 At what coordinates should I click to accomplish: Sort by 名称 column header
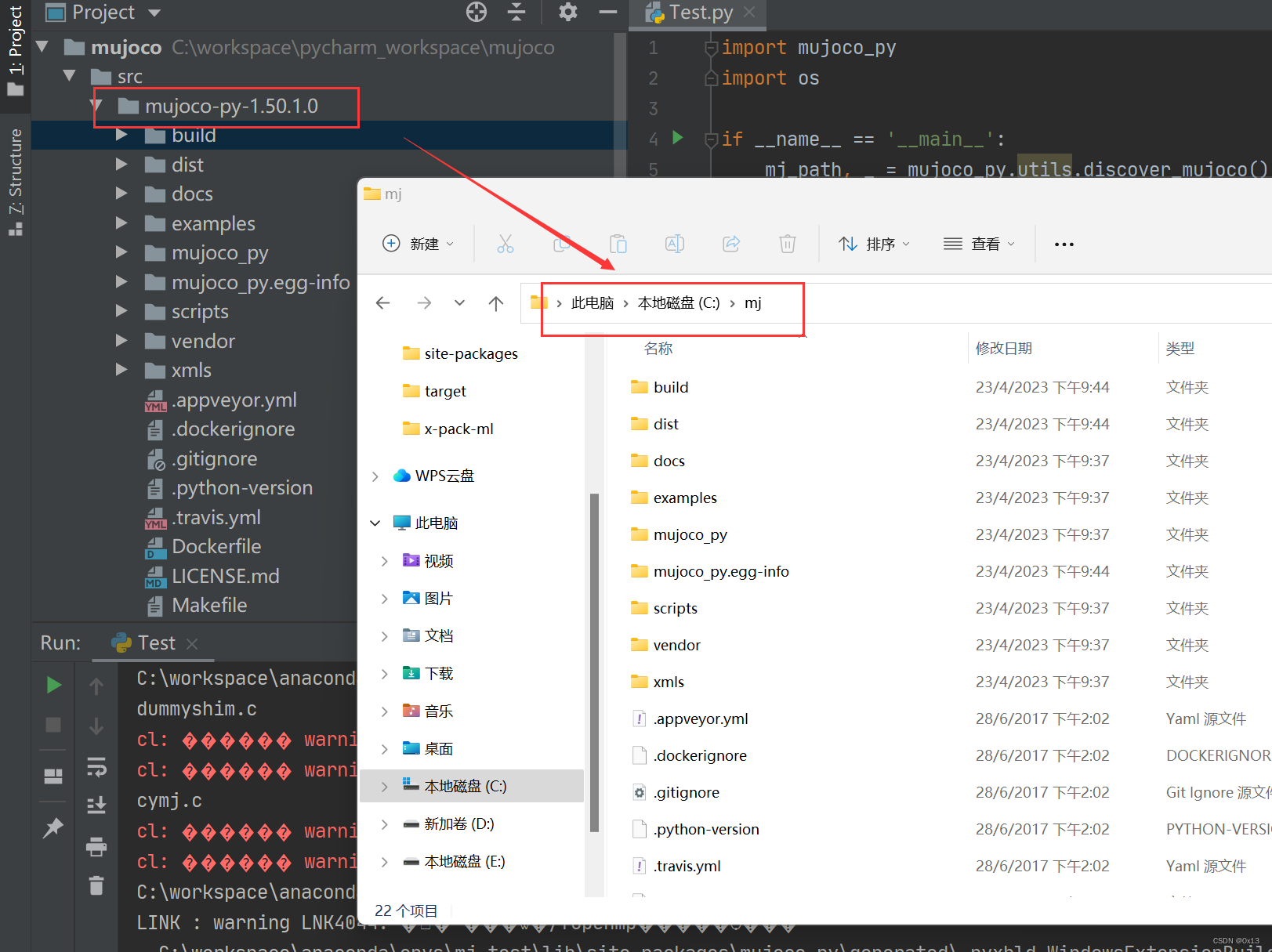[x=658, y=349]
